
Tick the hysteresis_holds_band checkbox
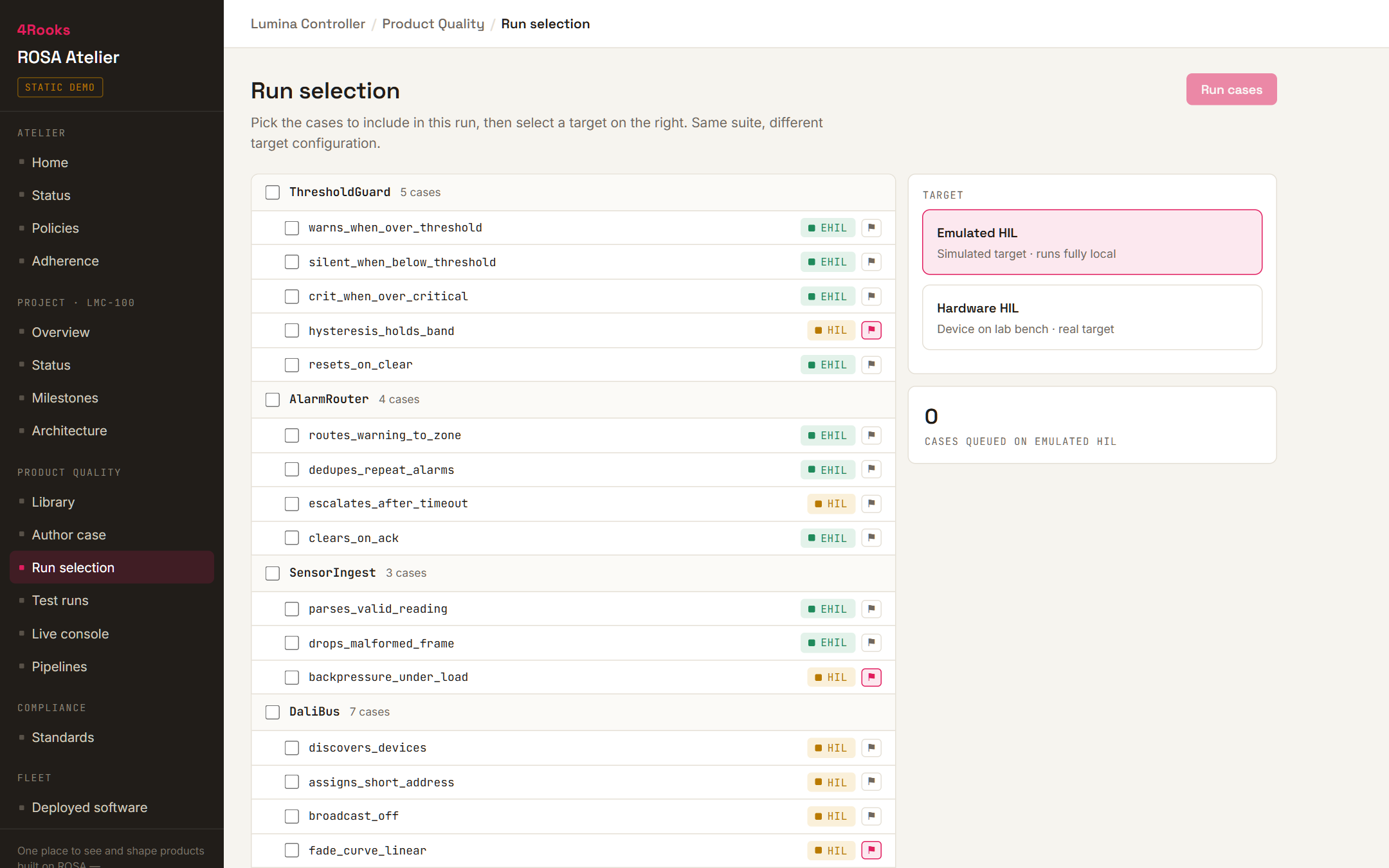pos(292,330)
